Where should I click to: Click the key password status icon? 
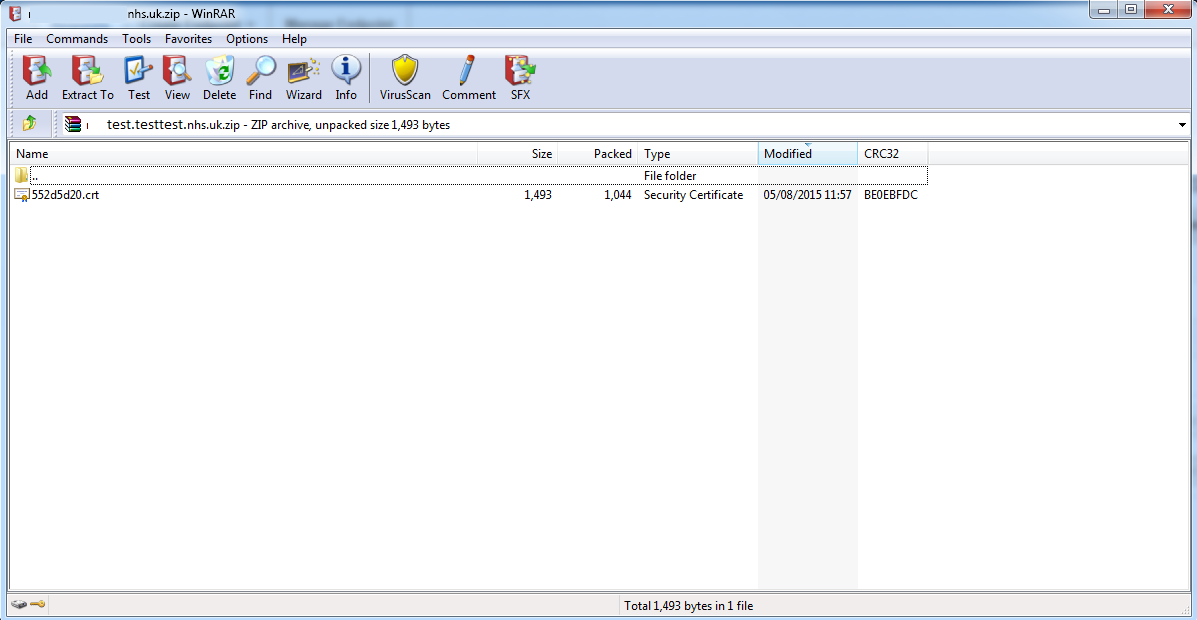coord(37,604)
